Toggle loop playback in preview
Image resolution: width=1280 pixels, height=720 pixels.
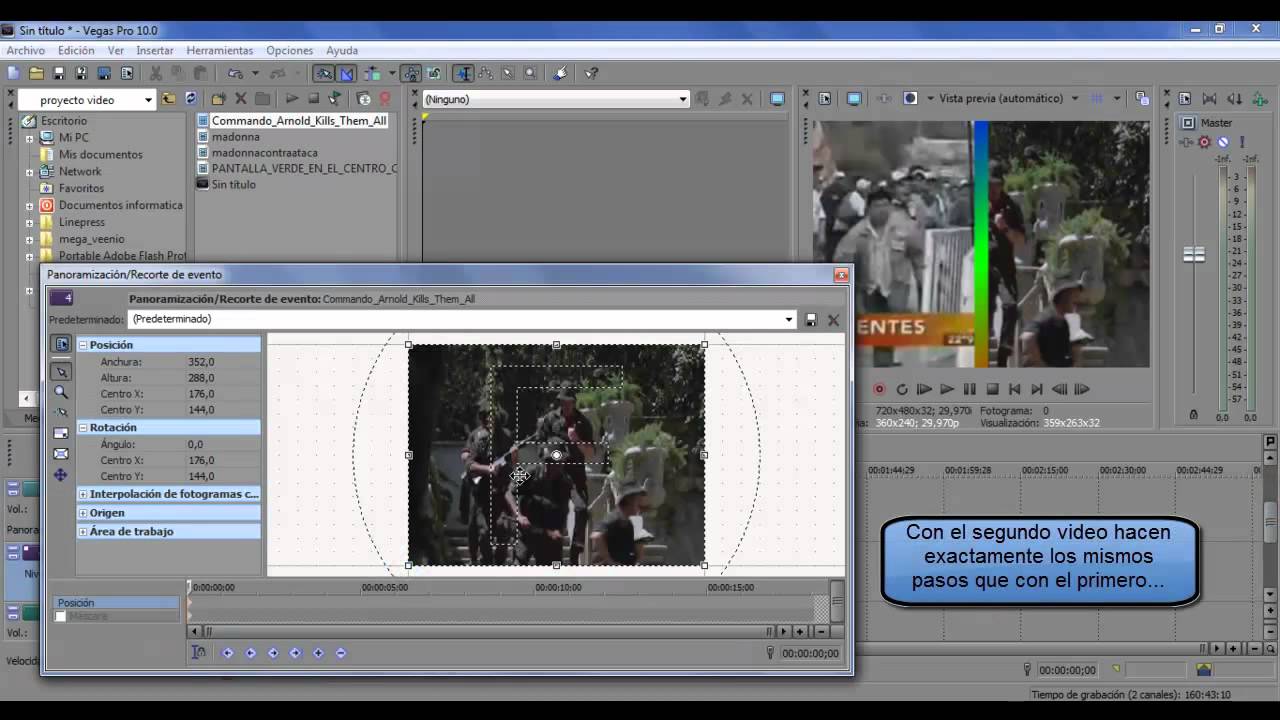click(x=901, y=389)
